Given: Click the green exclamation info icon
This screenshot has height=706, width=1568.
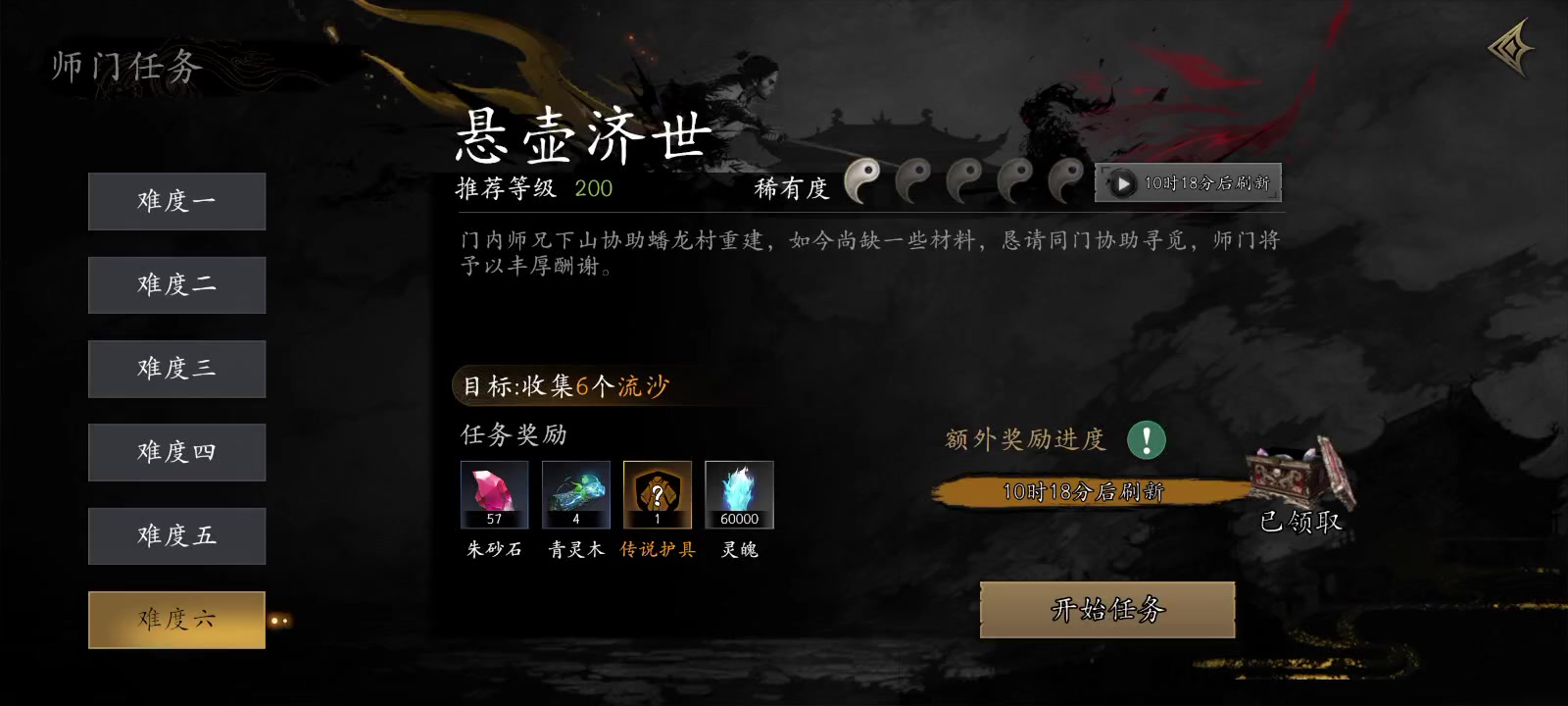Looking at the screenshot, I should tap(1147, 439).
